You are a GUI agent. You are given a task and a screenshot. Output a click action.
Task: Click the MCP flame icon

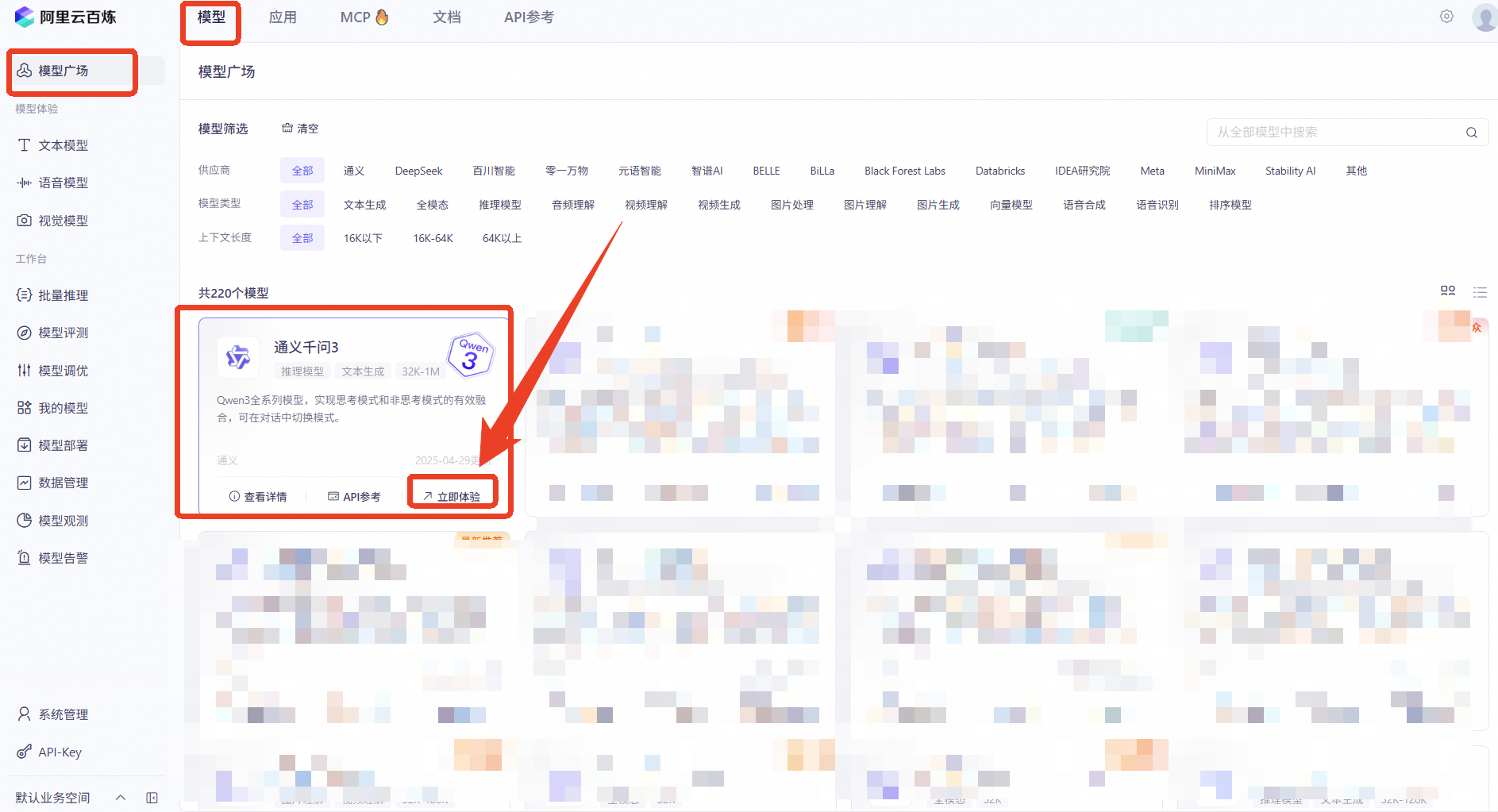[382, 17]
